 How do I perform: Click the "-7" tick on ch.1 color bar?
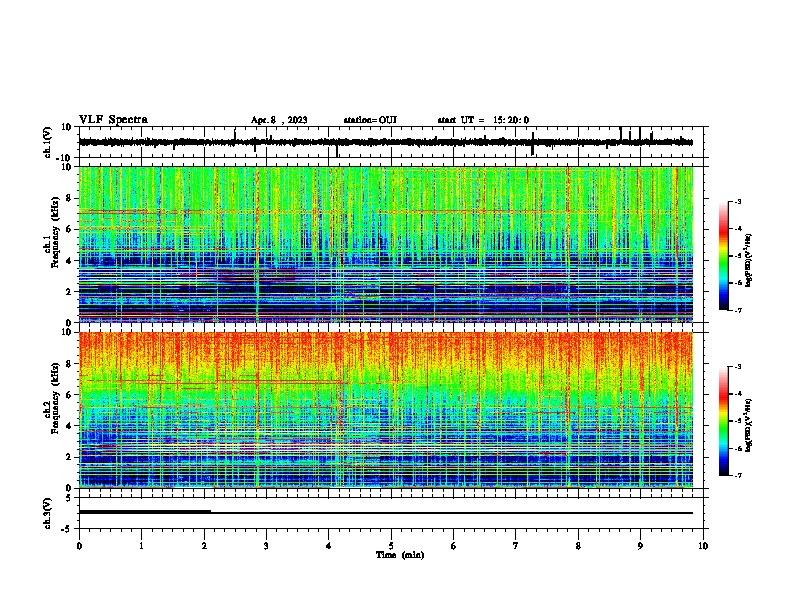[737, 310]
